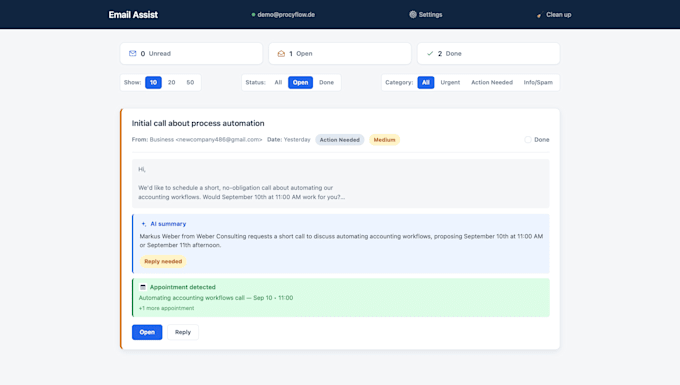
Task: Click the Unread envelope icon
Action: (133, 53)
